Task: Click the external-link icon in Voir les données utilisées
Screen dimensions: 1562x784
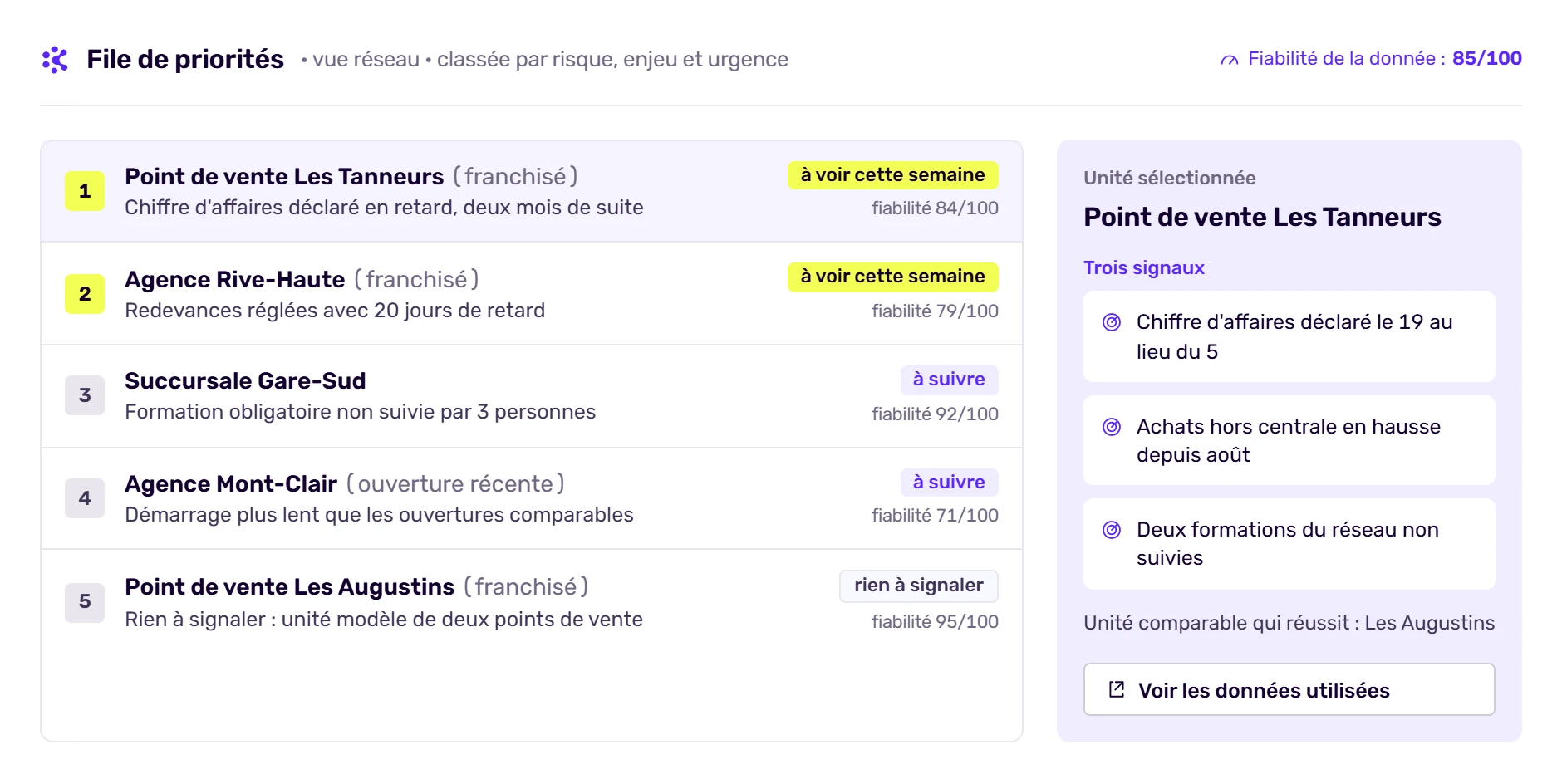Action: pos(1117,689)
